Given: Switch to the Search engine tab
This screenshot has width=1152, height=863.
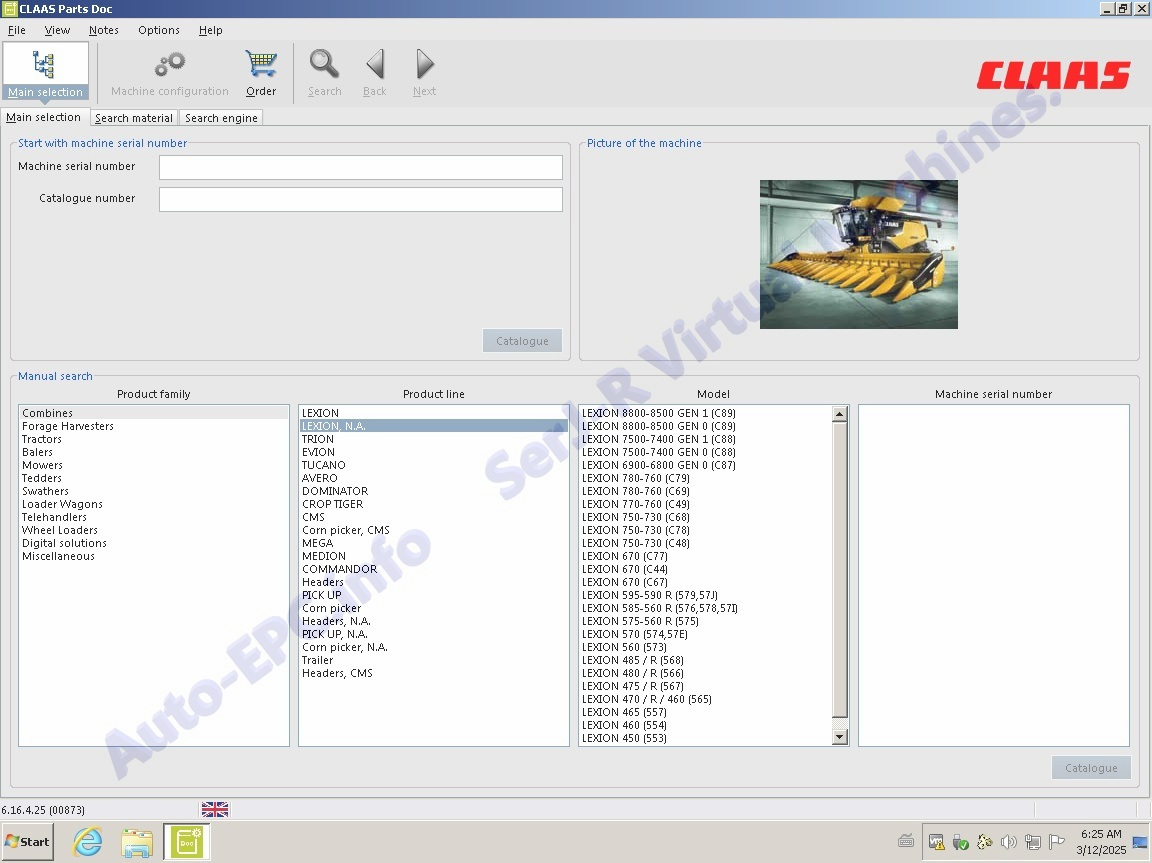Looking at the screenshot, I should (221, 118).
